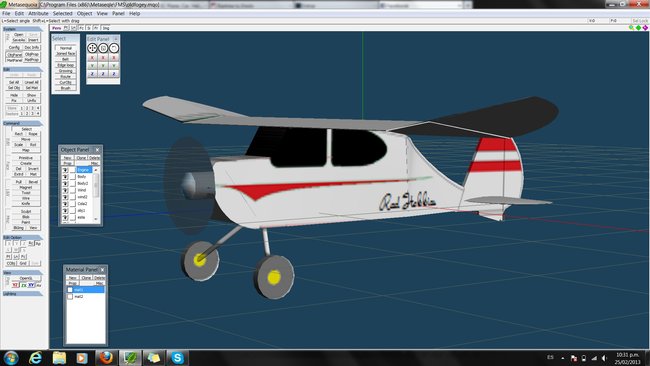Click the Edge loop select button

tap(65, 65)
